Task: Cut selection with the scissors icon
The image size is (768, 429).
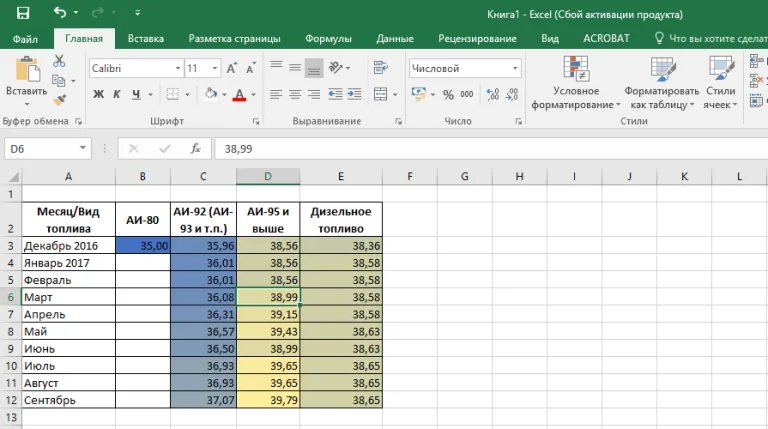Action: point(59,61)
